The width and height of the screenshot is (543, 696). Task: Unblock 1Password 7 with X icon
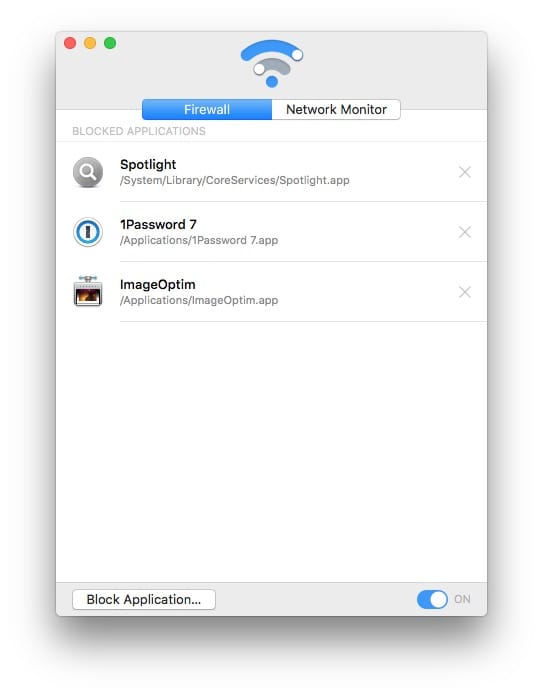[465, 232]
